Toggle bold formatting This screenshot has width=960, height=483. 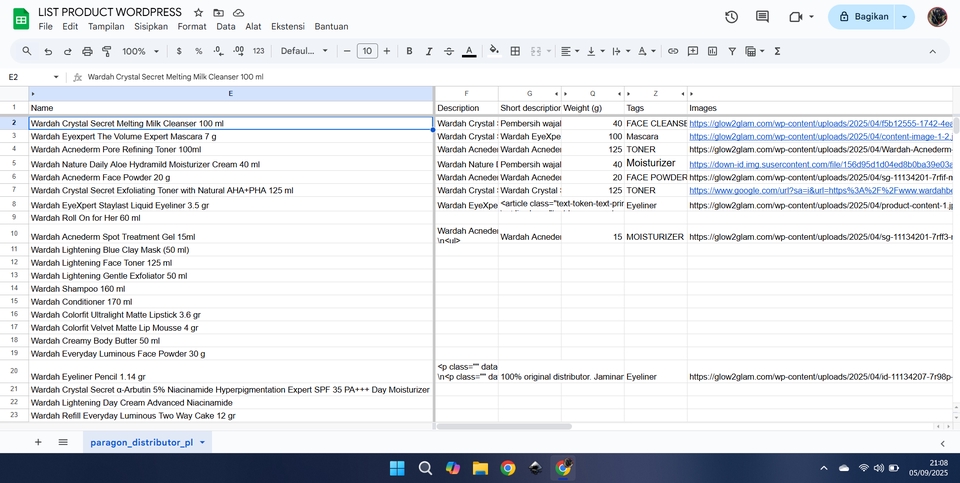point(410,51)
